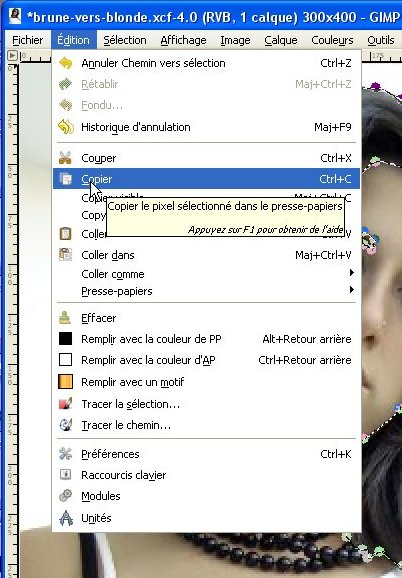Open the Outils menu

point(381,40)
